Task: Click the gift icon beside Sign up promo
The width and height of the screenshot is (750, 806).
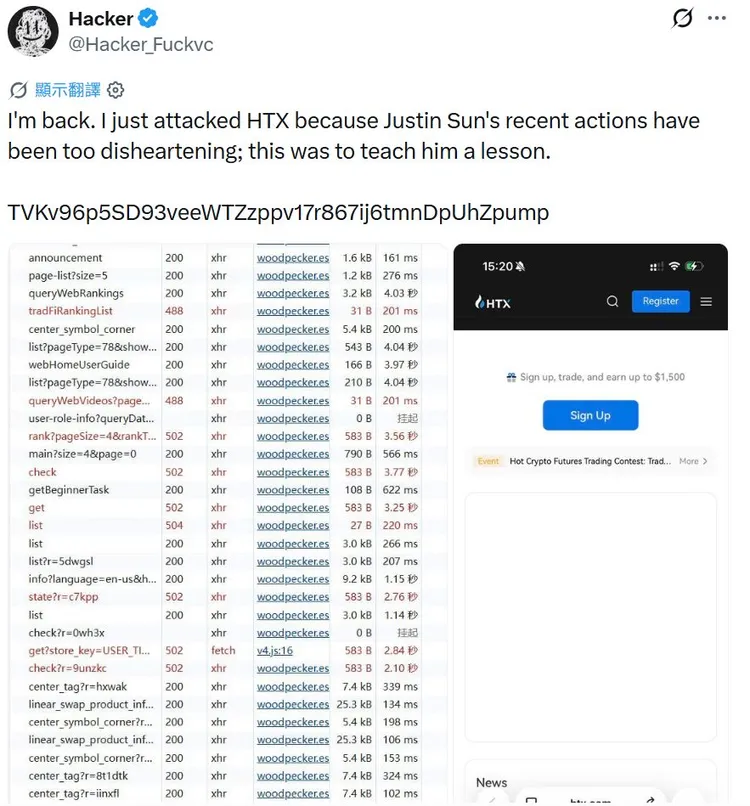Action: pos(511,377)
